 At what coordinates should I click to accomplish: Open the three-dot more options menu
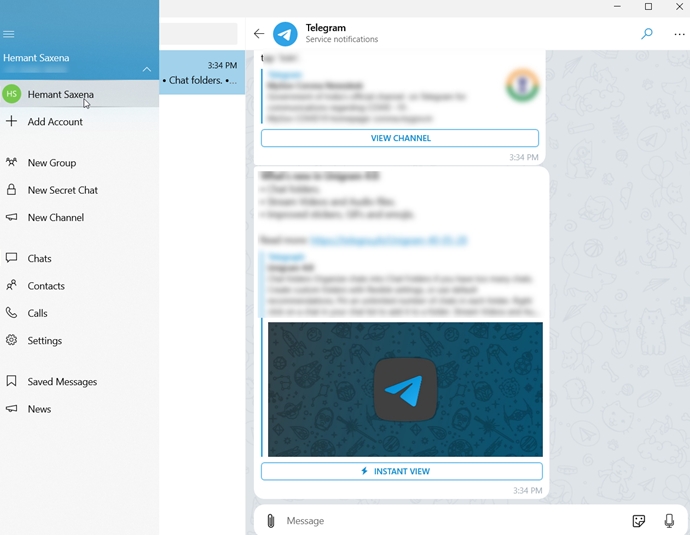point(680,33)
